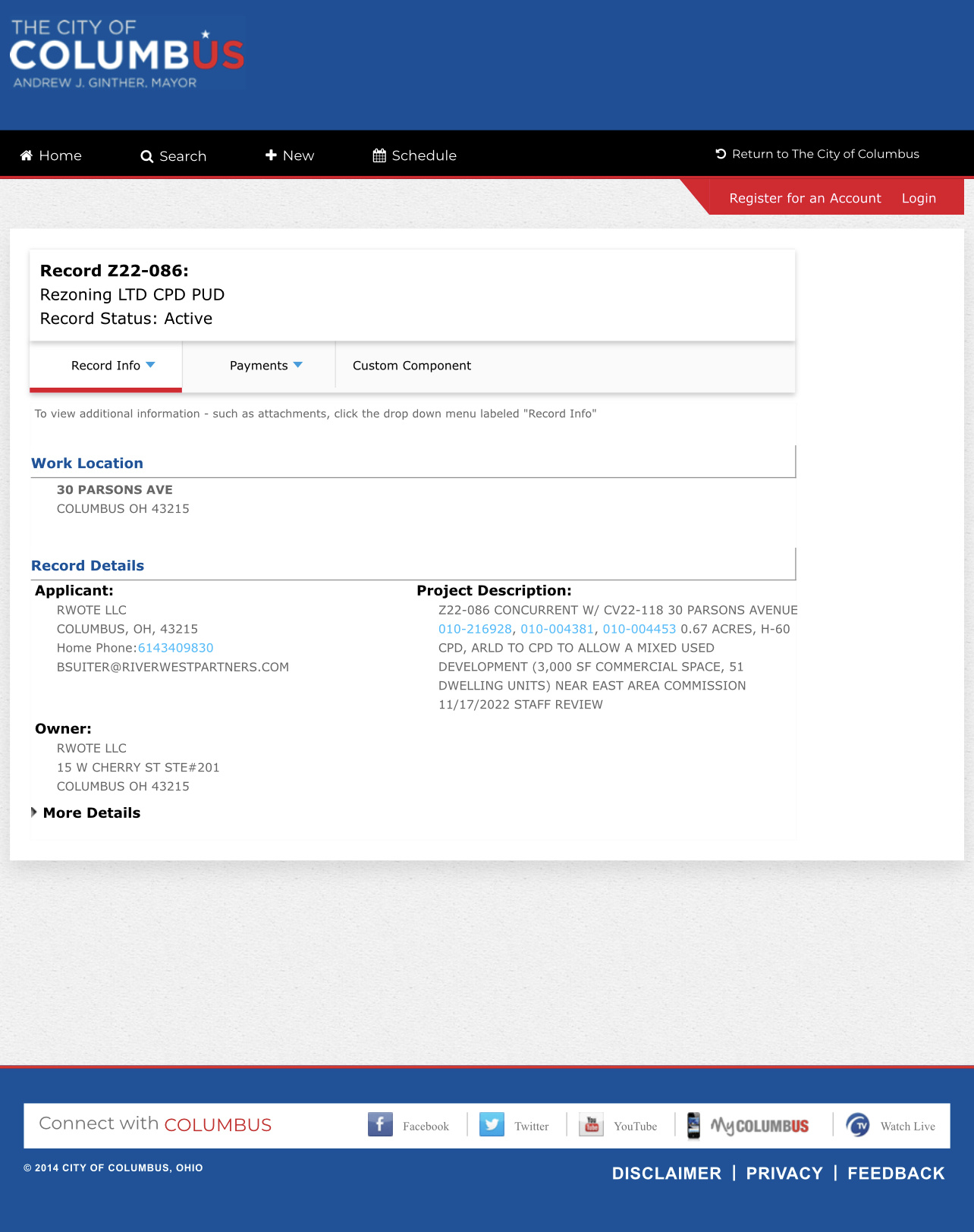The width and height of the screenshot is (974, 1232).
Task: Click the Watch Live TV icon
Action: click(858, 1125)
